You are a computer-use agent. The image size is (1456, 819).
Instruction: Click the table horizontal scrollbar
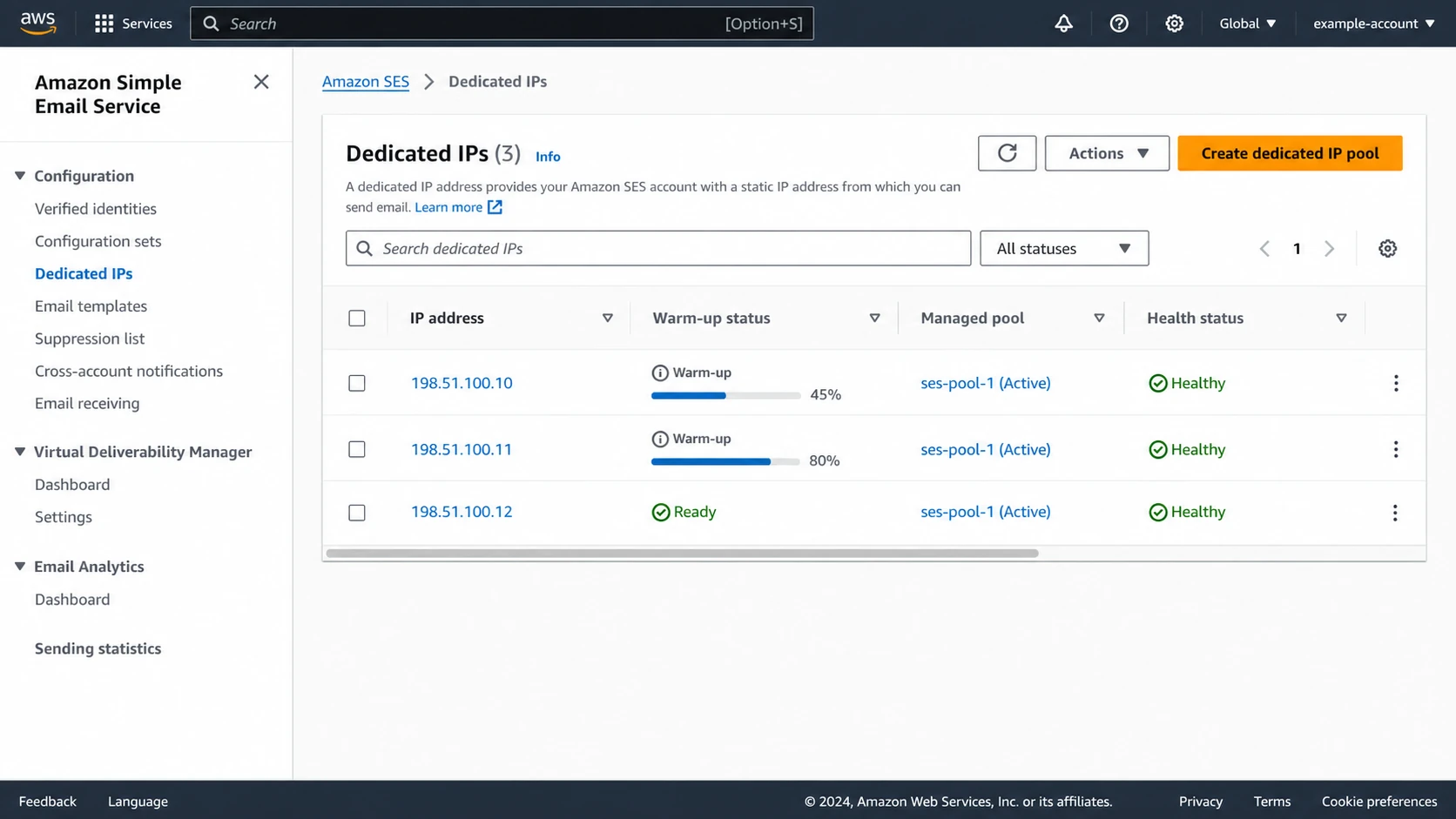tap(682, 554)
